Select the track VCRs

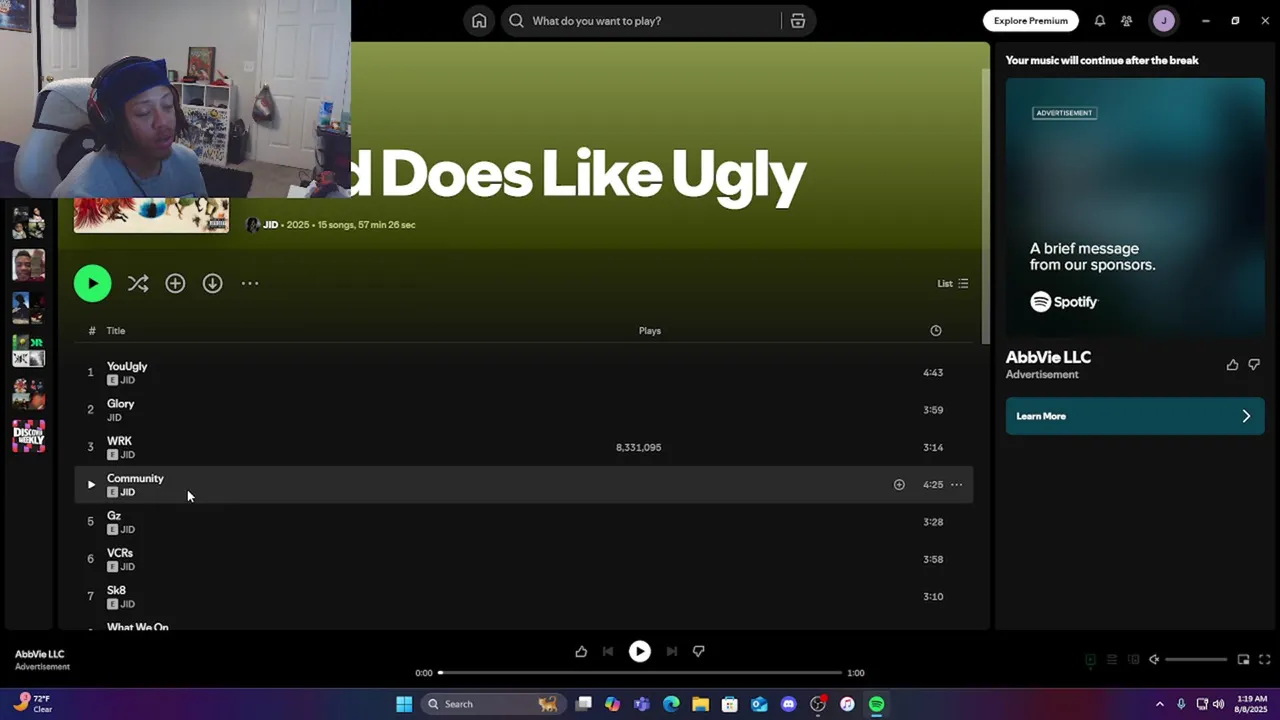pos(523,559)
